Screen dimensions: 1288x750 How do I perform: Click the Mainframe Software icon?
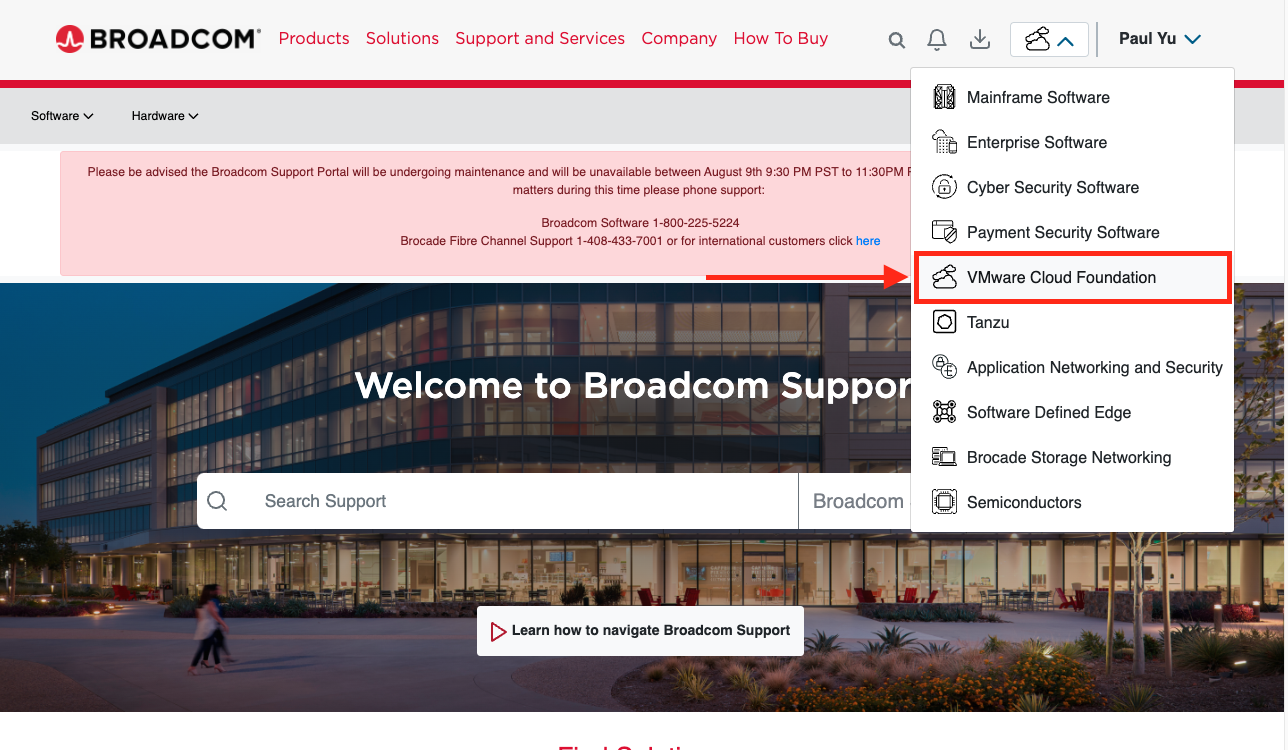tap(944, 97)
